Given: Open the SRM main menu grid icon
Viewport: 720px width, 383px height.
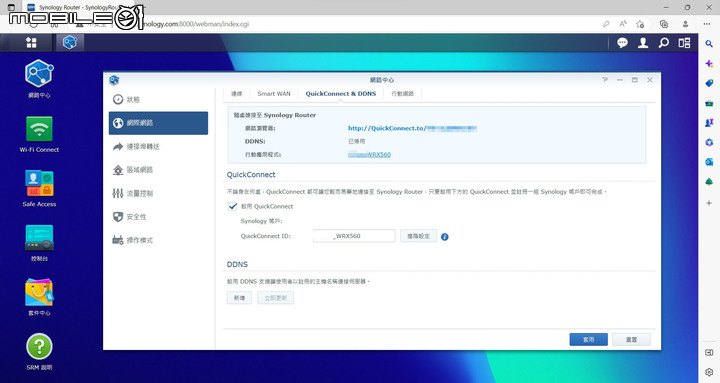Looking at the screenshot, I should (x=31, y=43).
